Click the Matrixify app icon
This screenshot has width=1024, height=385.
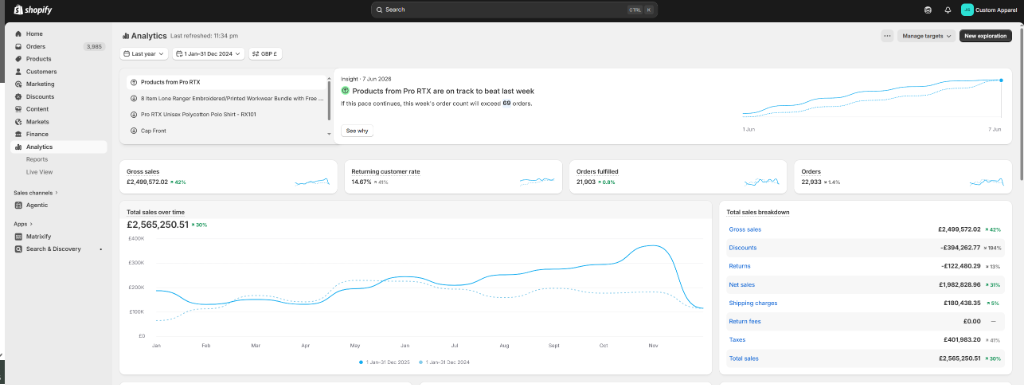point(18,236)
